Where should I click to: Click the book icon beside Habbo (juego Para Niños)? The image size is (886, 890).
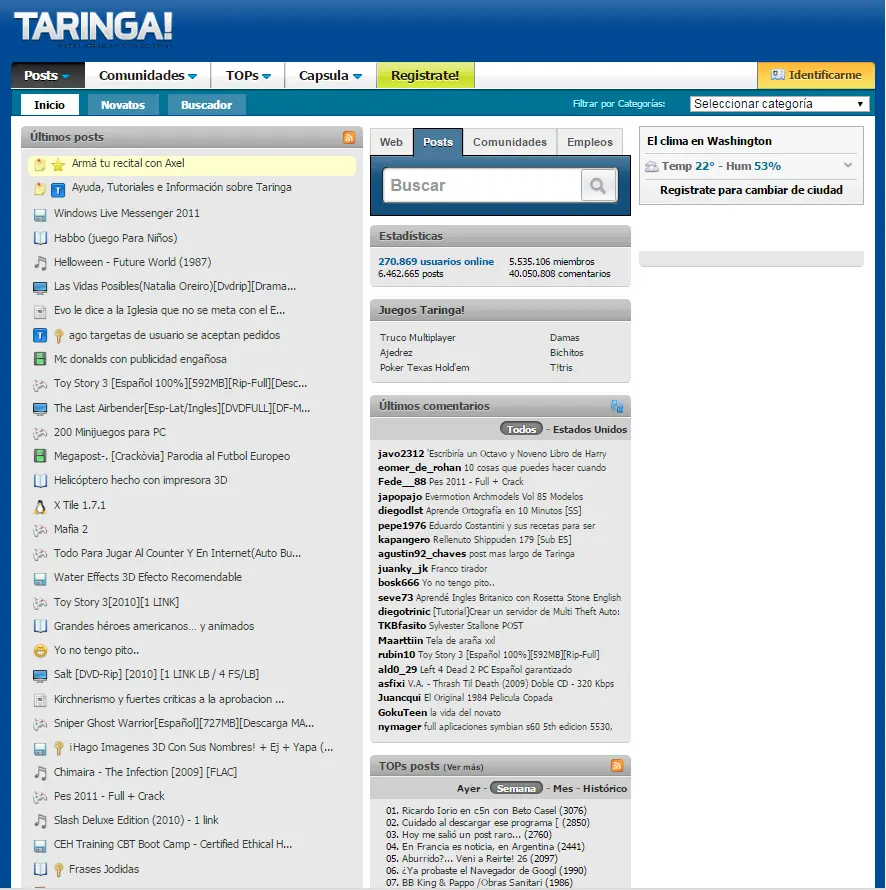pyautogui.click(x=40, y=238)
